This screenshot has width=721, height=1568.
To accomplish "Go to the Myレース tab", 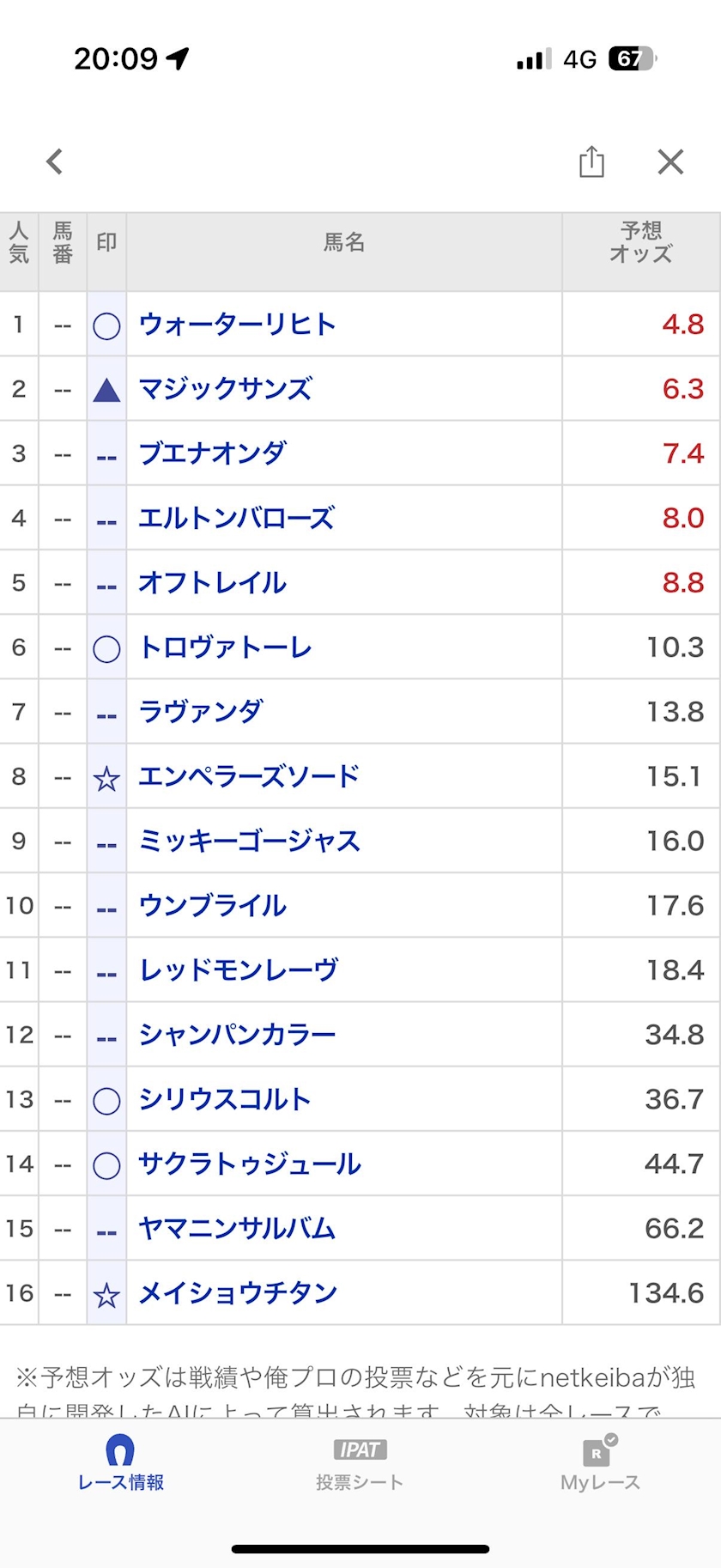I will (600, 1464).
